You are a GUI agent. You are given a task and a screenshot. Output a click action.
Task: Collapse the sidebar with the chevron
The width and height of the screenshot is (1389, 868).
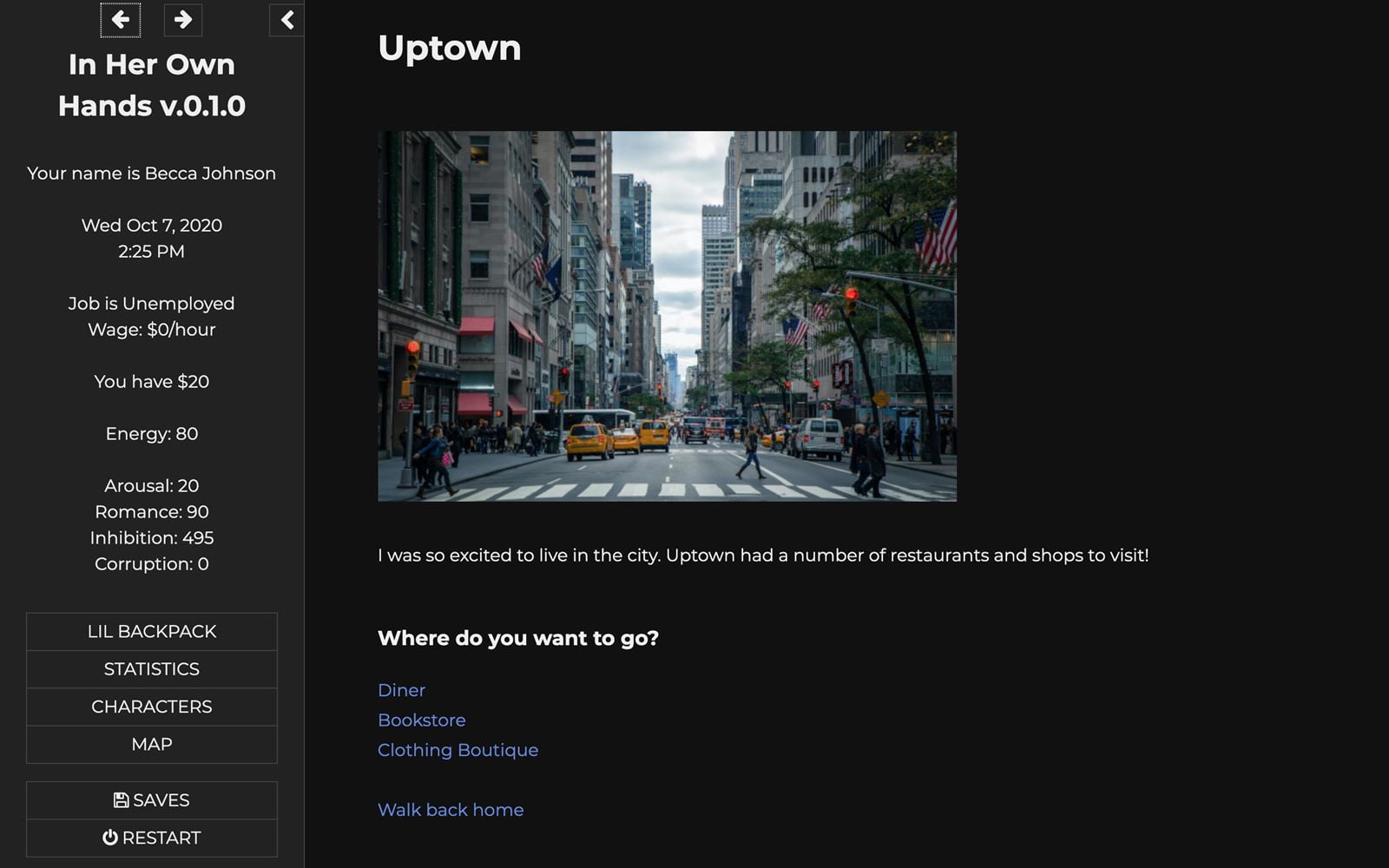click(x=286, y=20)
